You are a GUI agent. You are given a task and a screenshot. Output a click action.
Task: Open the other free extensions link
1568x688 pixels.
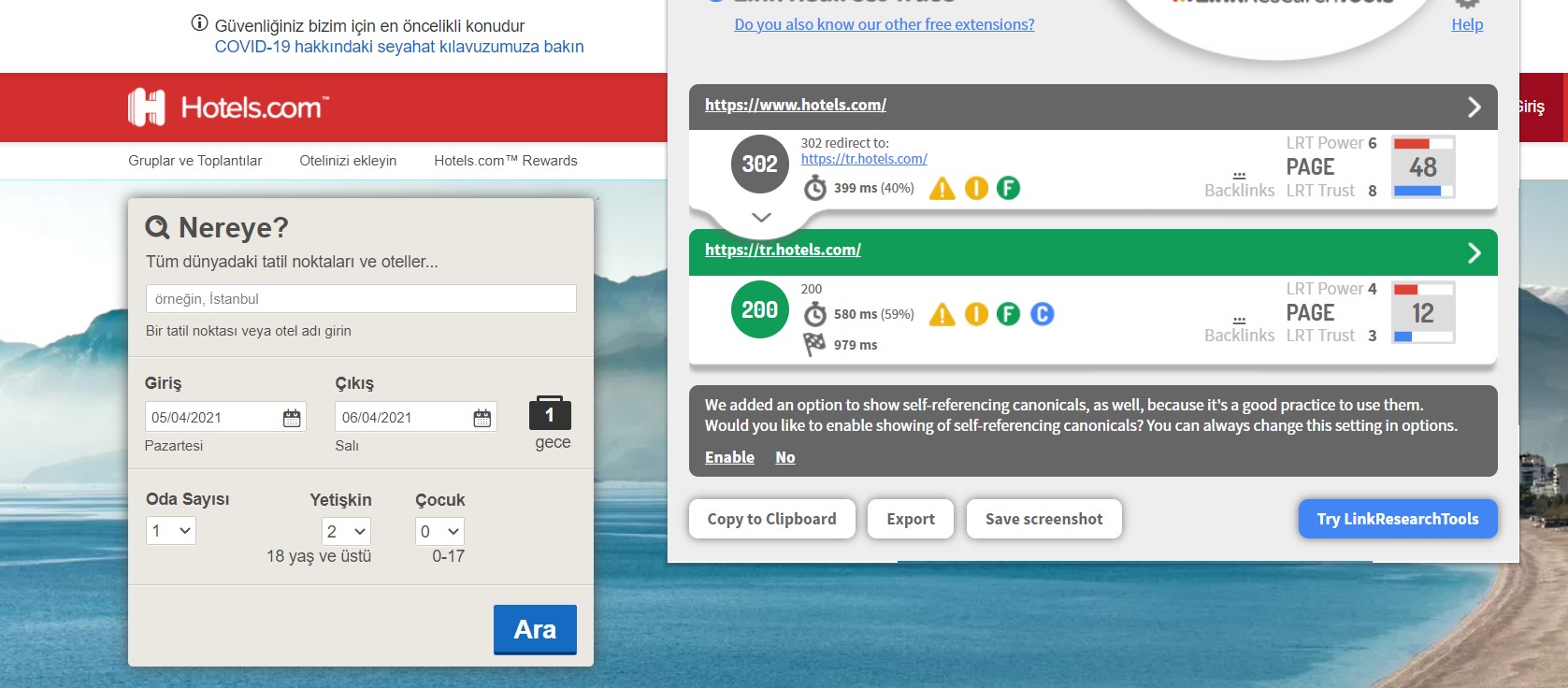coord(885,24)
